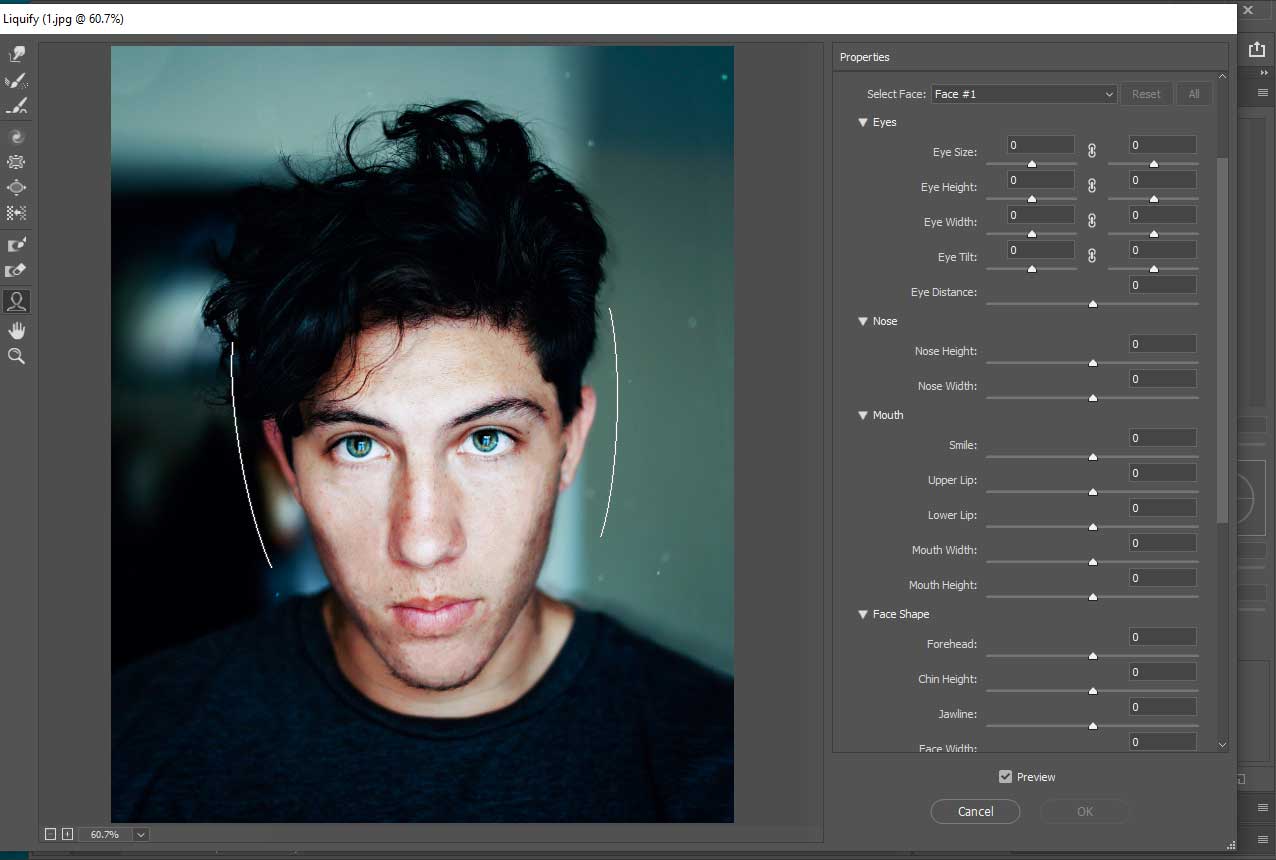Select the Forward Warp tool

(x=16, y=54)
